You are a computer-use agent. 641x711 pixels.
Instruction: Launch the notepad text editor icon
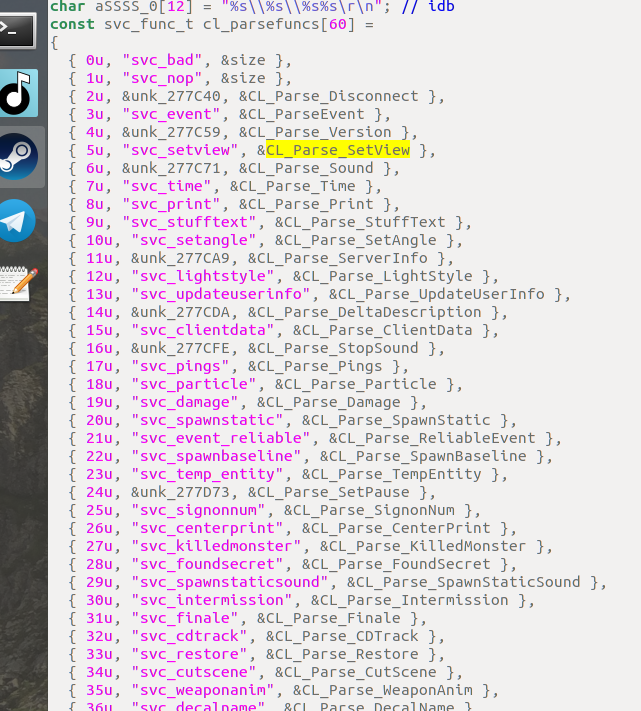[x=18, y=282]
